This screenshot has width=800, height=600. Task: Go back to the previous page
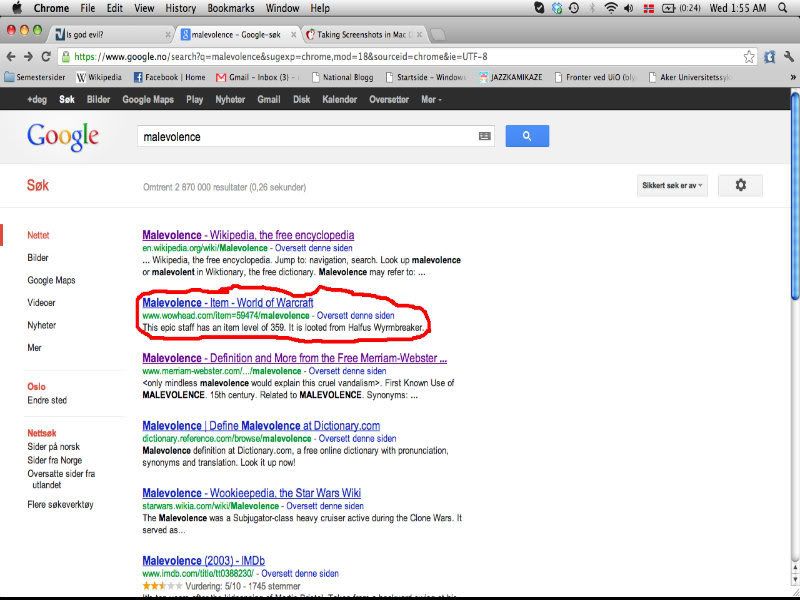tap(11, 56)
